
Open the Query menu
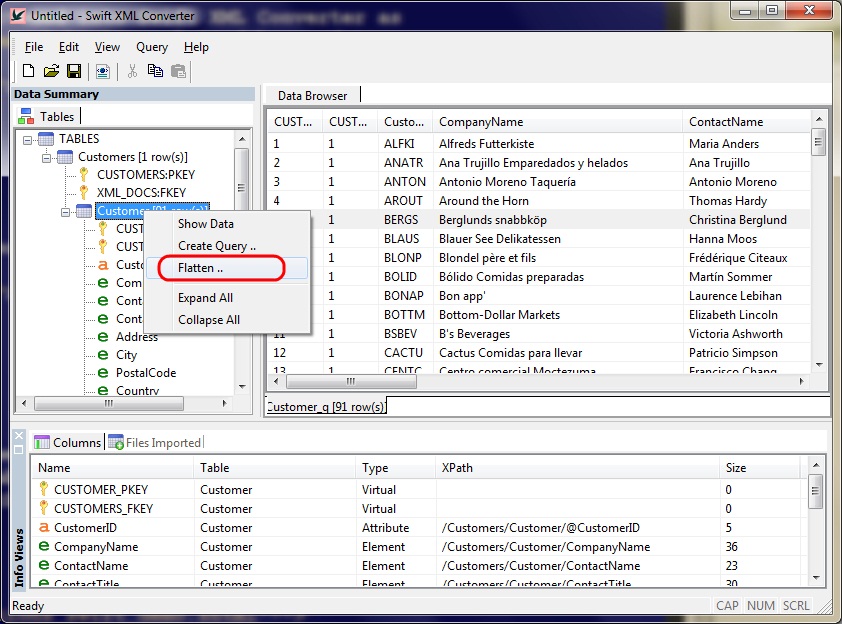coord(152,47)
